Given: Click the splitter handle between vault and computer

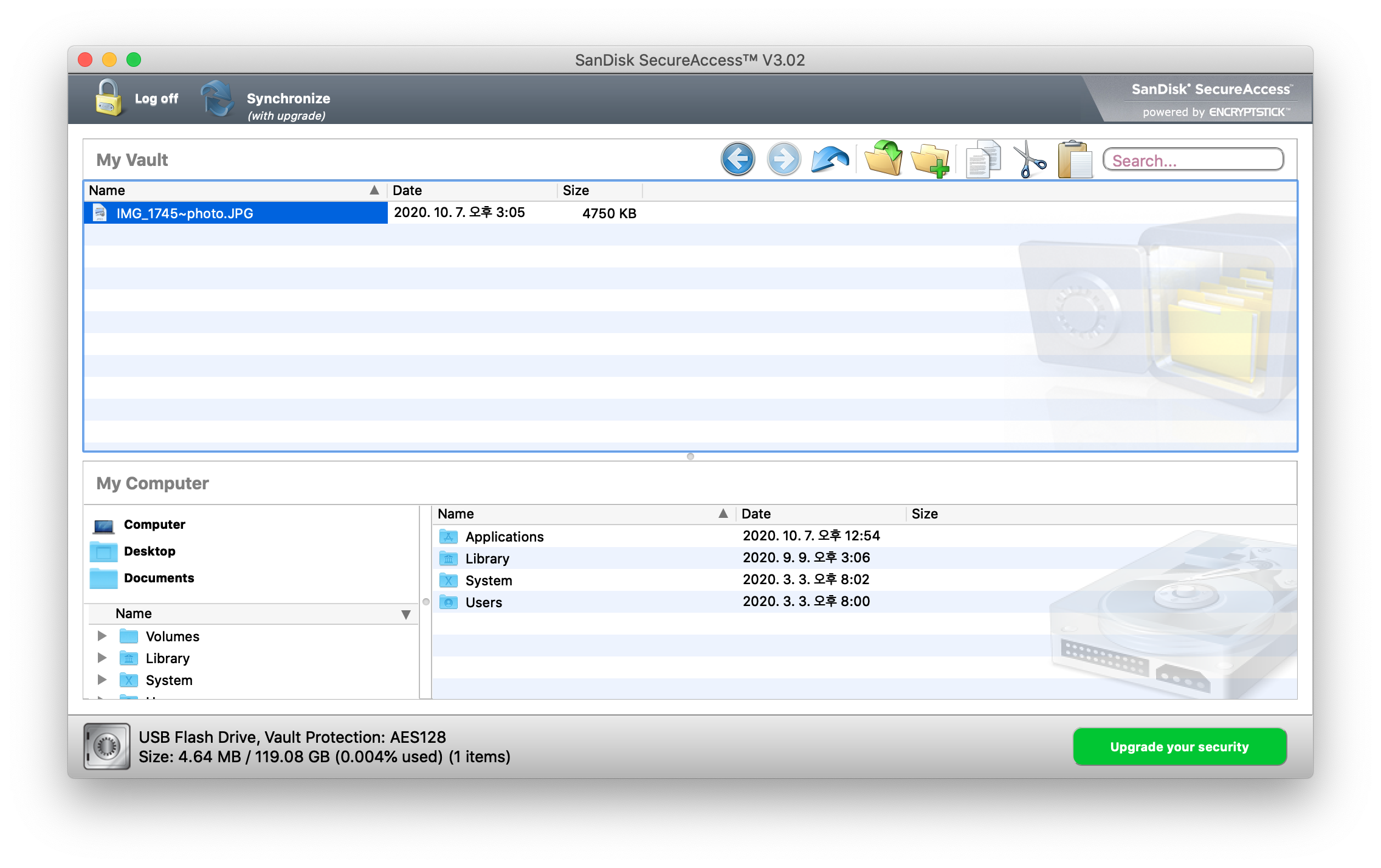Looking at the screenshot, I should 690,456.
